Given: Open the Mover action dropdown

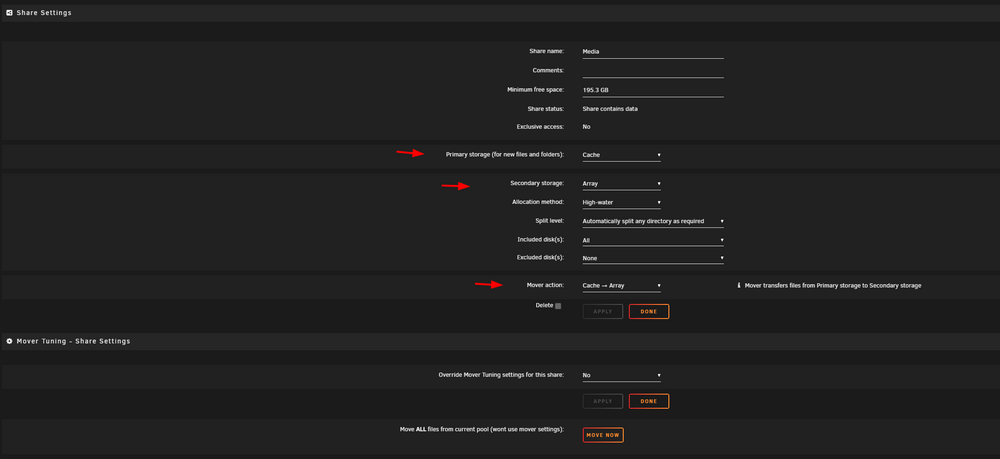Looking at the screenshot, I should (621, 286).
